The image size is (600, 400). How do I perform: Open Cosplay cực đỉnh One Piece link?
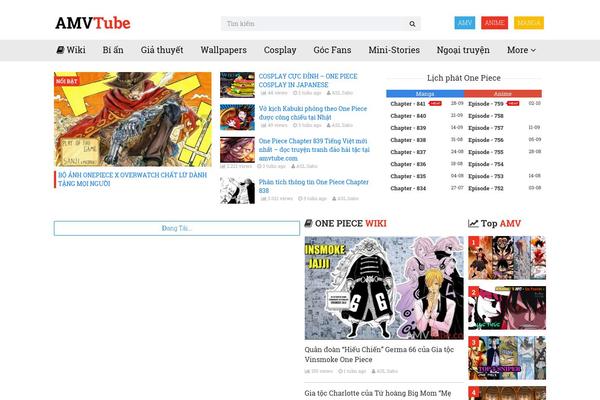(x=308, y=80)
